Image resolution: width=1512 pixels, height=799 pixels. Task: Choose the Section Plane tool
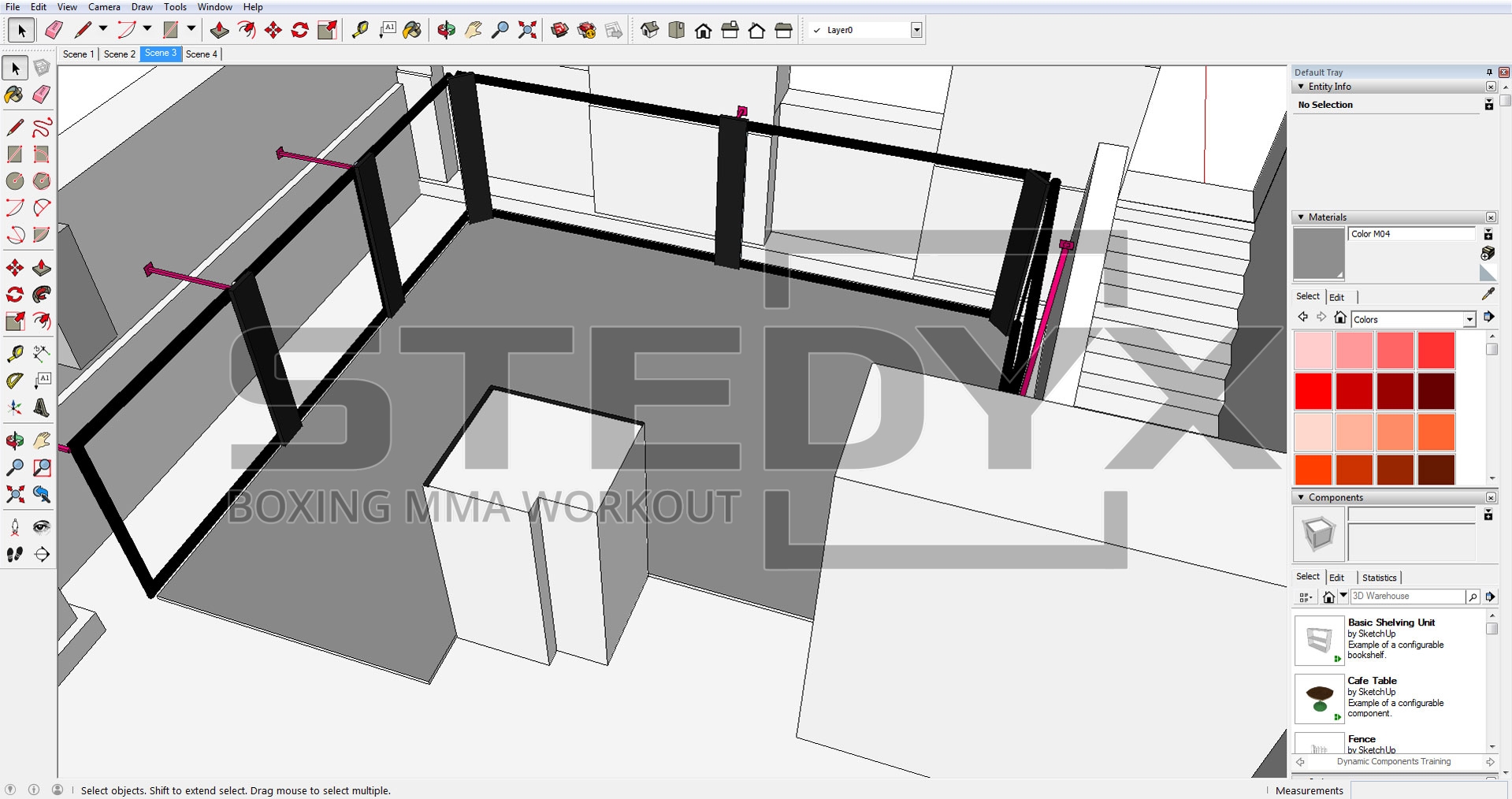(42, 554)
